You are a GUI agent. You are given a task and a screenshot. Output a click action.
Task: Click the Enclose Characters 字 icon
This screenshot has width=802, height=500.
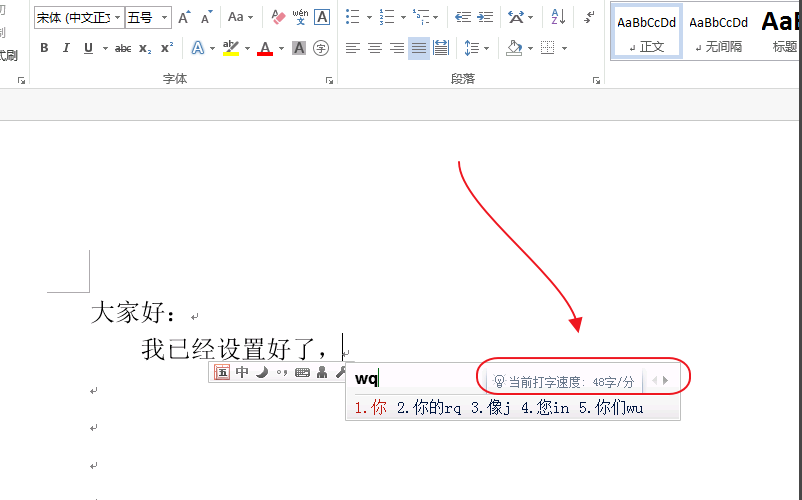coord(321,48)
